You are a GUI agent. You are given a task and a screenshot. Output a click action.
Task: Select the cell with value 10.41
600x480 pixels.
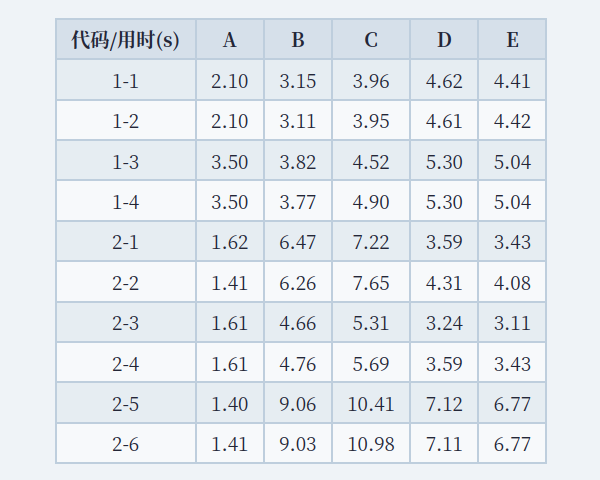click(371, 404)
